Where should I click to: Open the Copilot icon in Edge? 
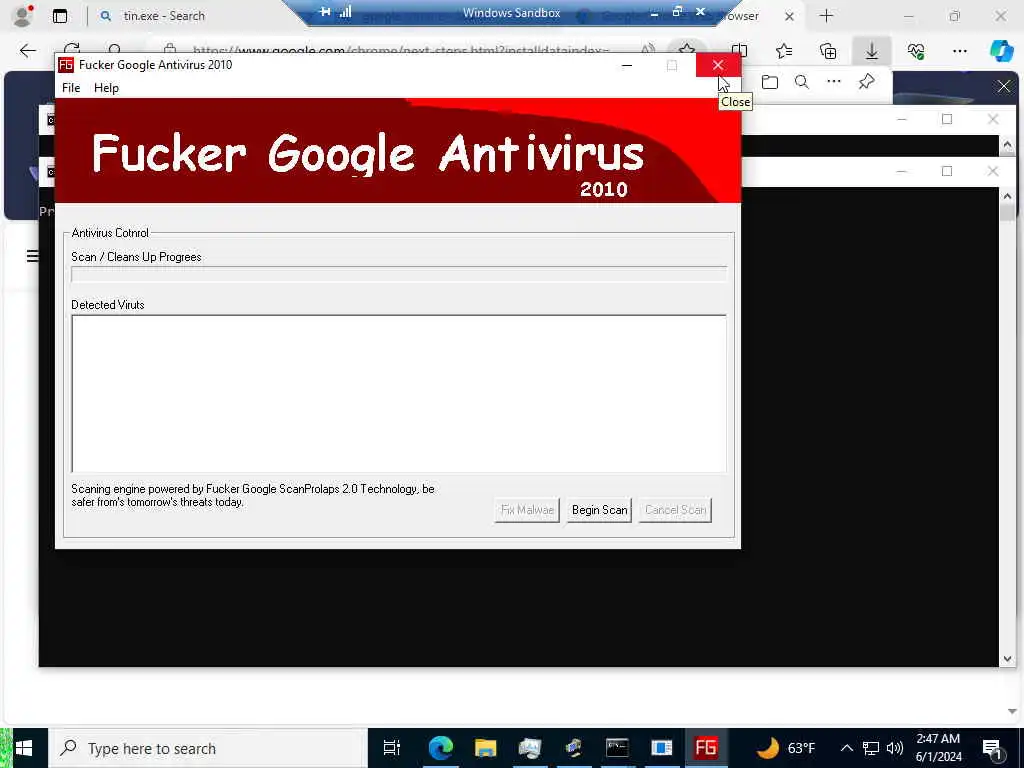[x=1001, y=51]
